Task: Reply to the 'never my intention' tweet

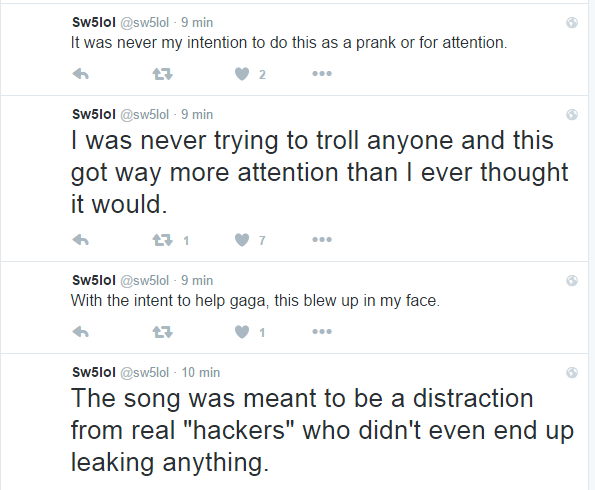Action: click(80, 74)
